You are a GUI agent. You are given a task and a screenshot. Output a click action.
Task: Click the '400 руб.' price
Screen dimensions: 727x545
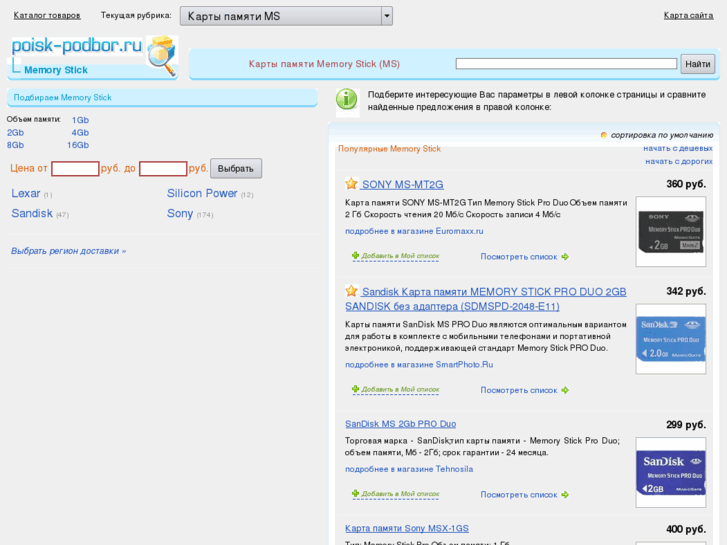tap(686, 529)
